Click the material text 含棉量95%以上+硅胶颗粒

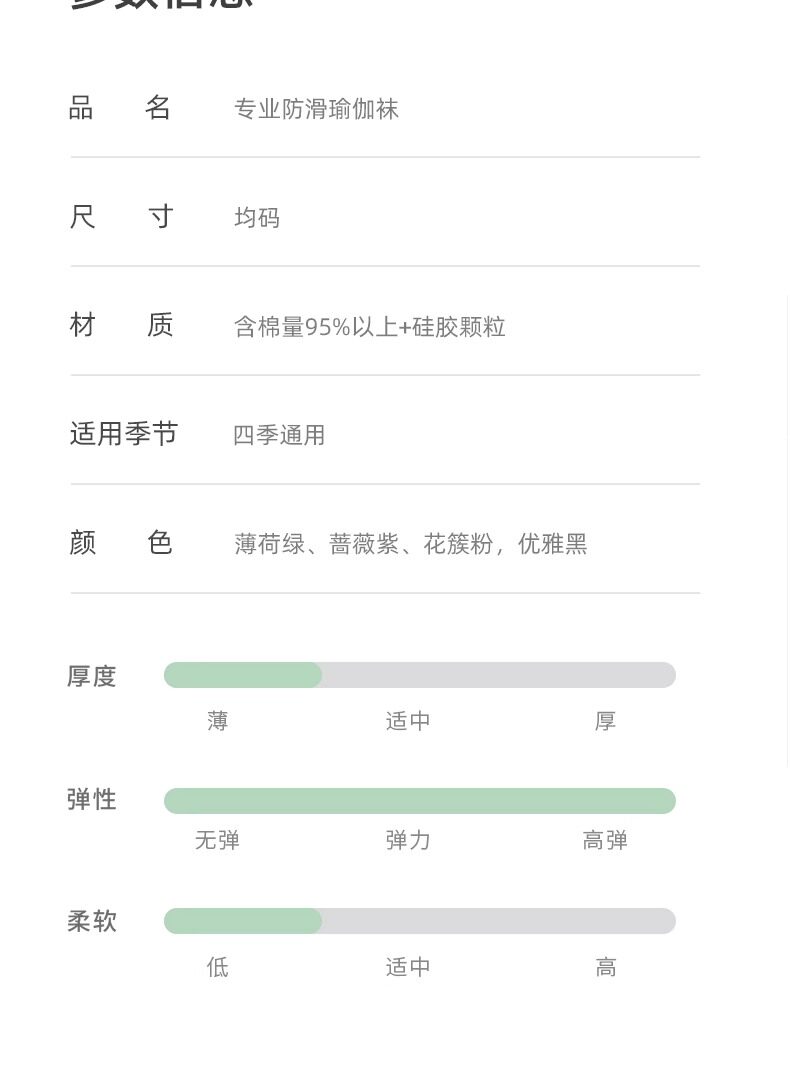pyautogui.click(x=370, y=327)
